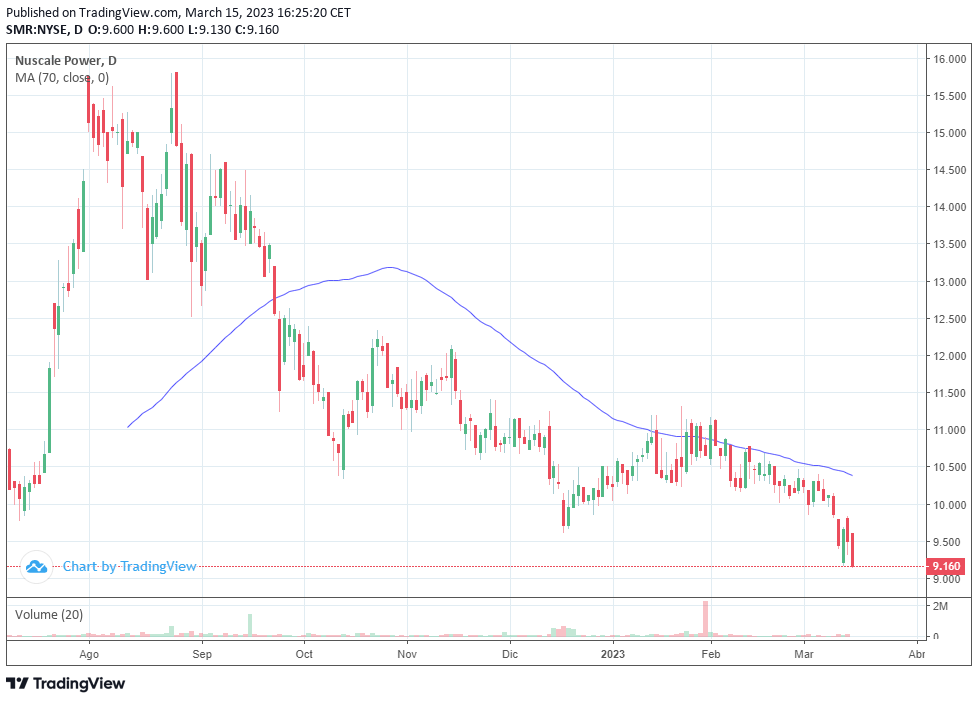Click the 12.500 price axis label
The height and width of the screenshot is (702, 978).
pyautogui.click(x=949, y=319)
